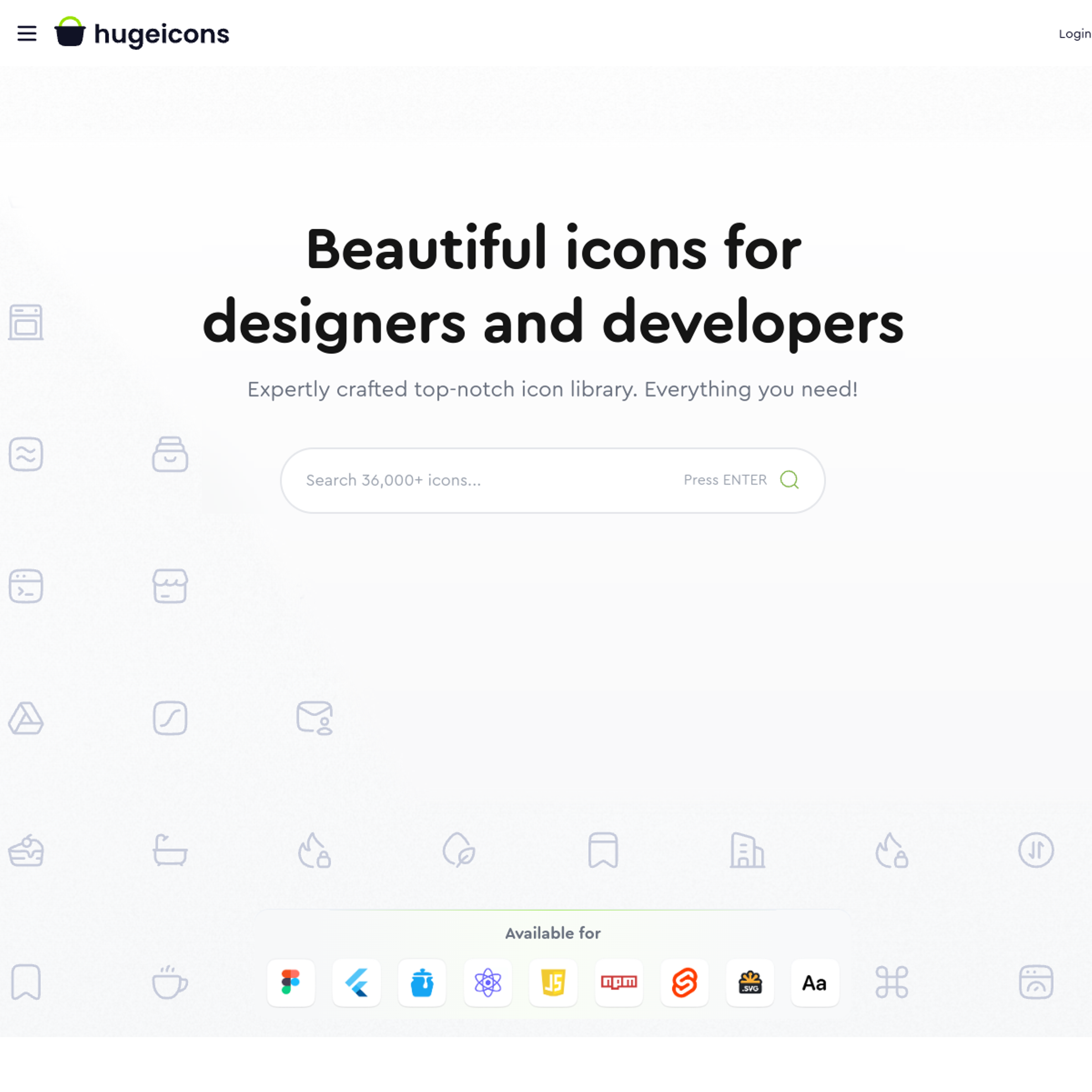Select the npm package icon

tap(618, 982)
